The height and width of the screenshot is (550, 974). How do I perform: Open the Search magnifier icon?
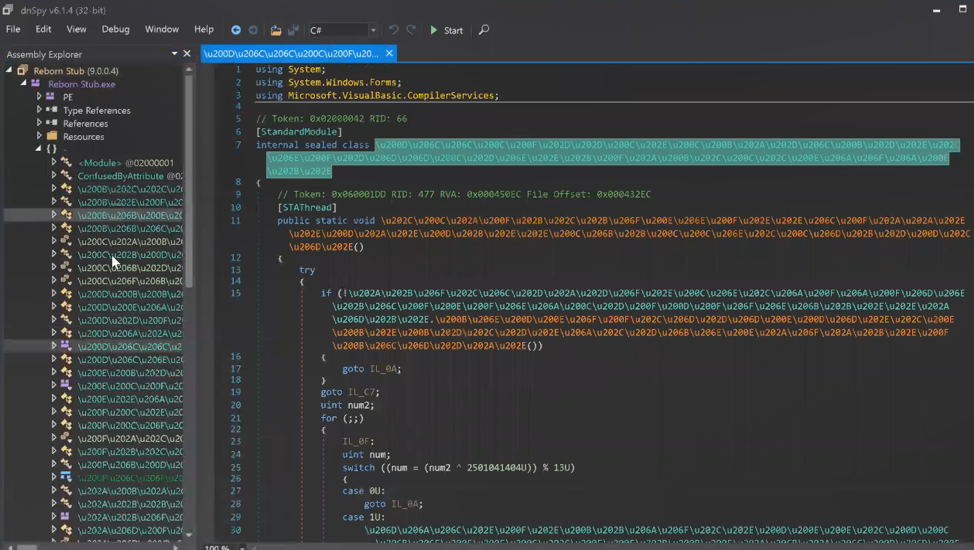pyautogui.click(x=484, y=30)
